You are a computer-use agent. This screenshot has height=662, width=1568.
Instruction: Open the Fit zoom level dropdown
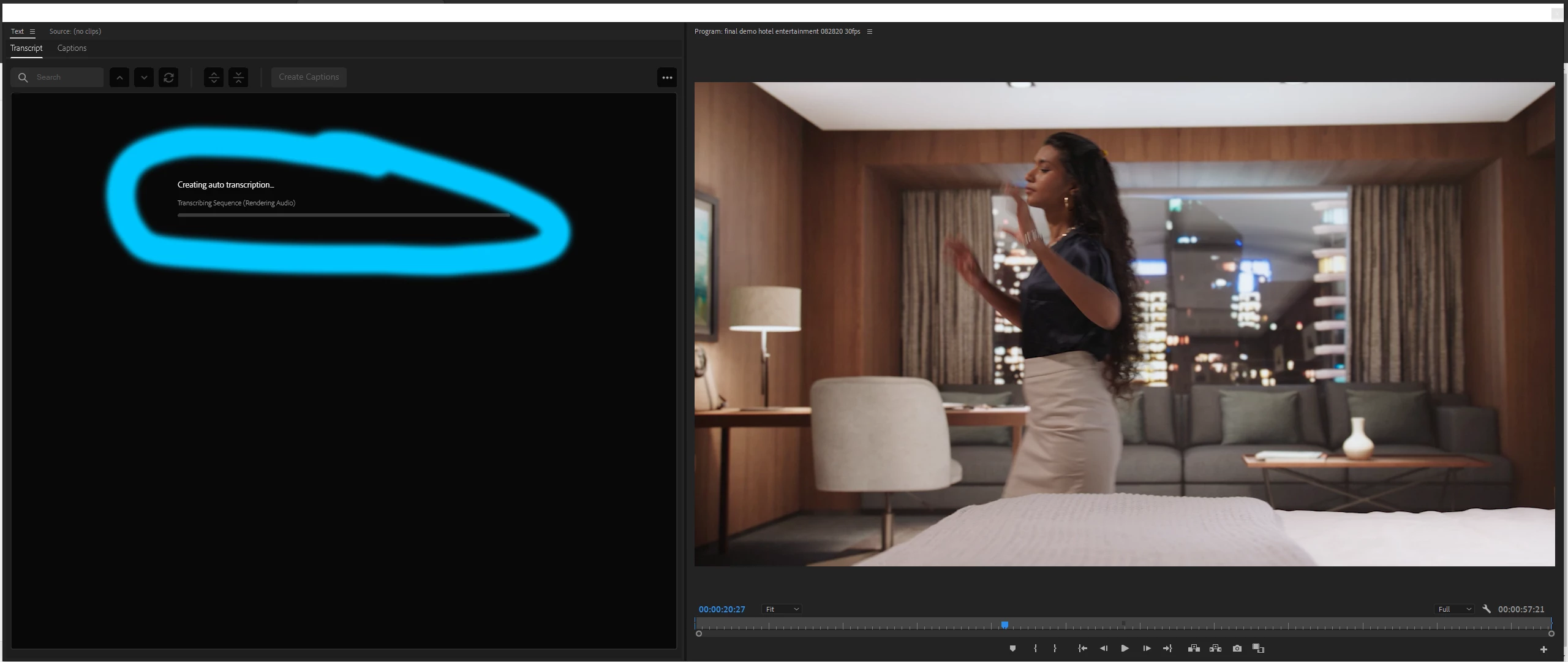(x=782, y=609)
